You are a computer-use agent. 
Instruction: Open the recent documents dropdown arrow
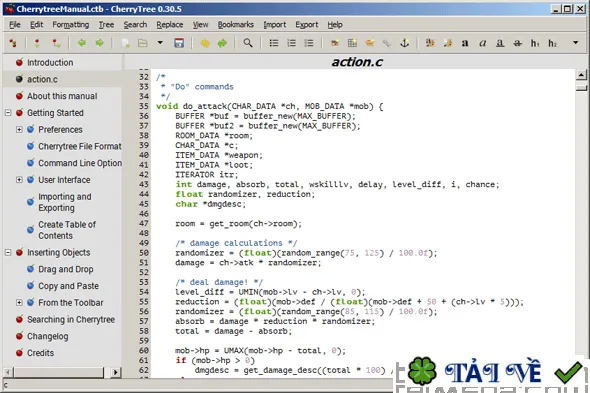coord(160,43)
